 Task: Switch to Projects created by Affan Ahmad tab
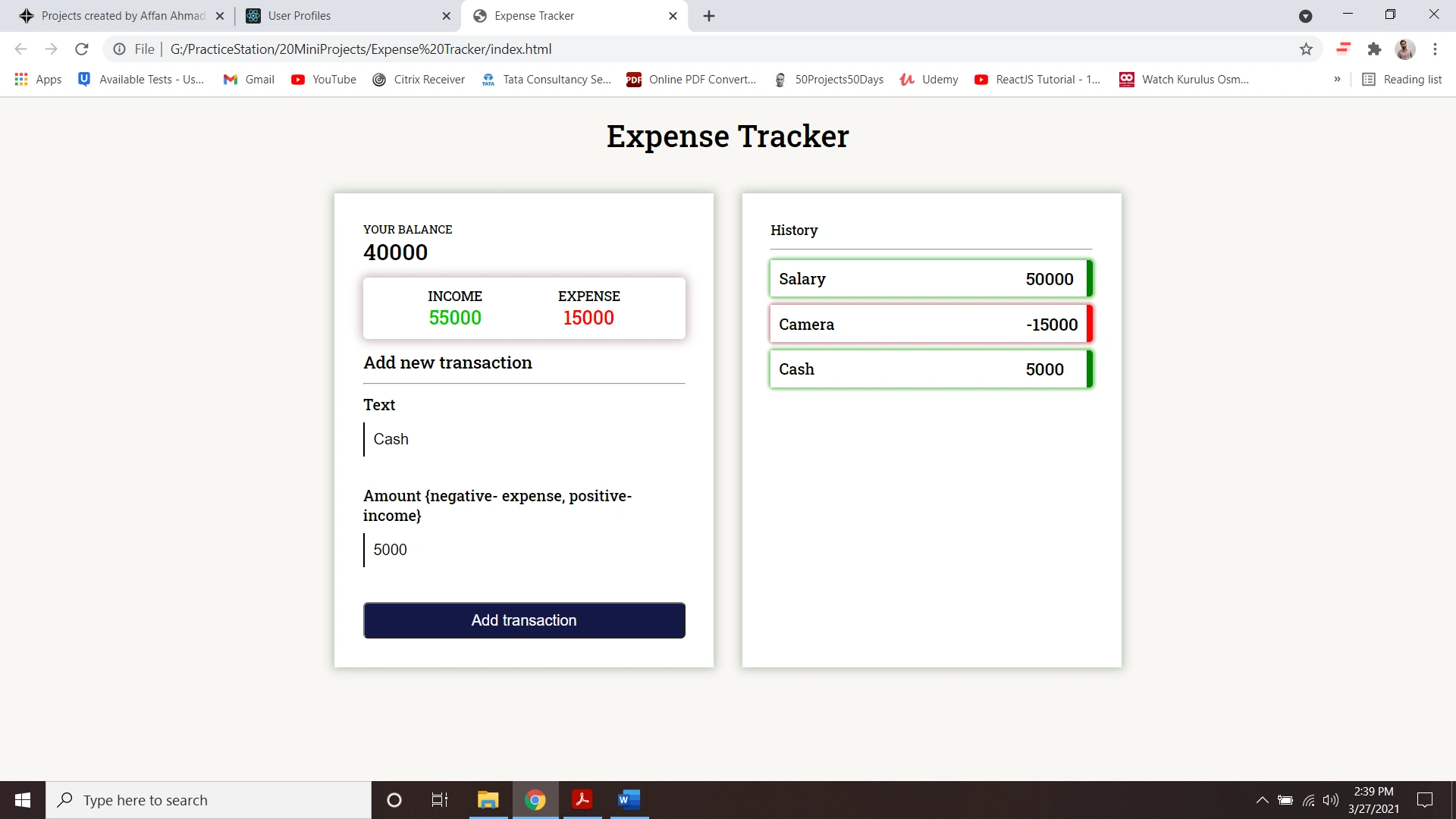pos(121,16)
